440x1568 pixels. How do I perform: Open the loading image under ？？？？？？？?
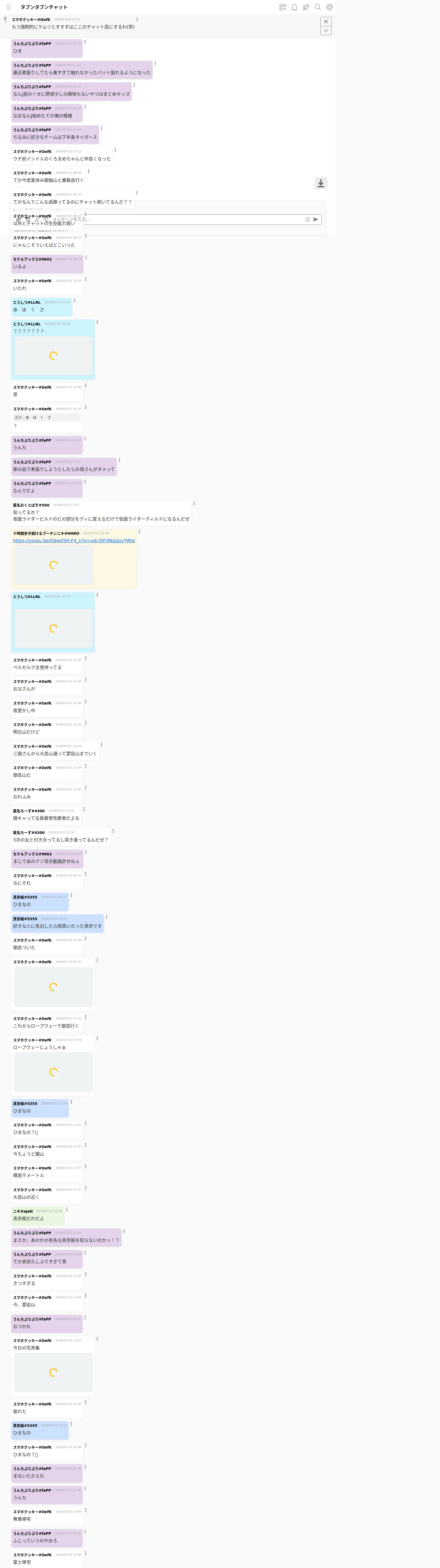click(54, 355)
